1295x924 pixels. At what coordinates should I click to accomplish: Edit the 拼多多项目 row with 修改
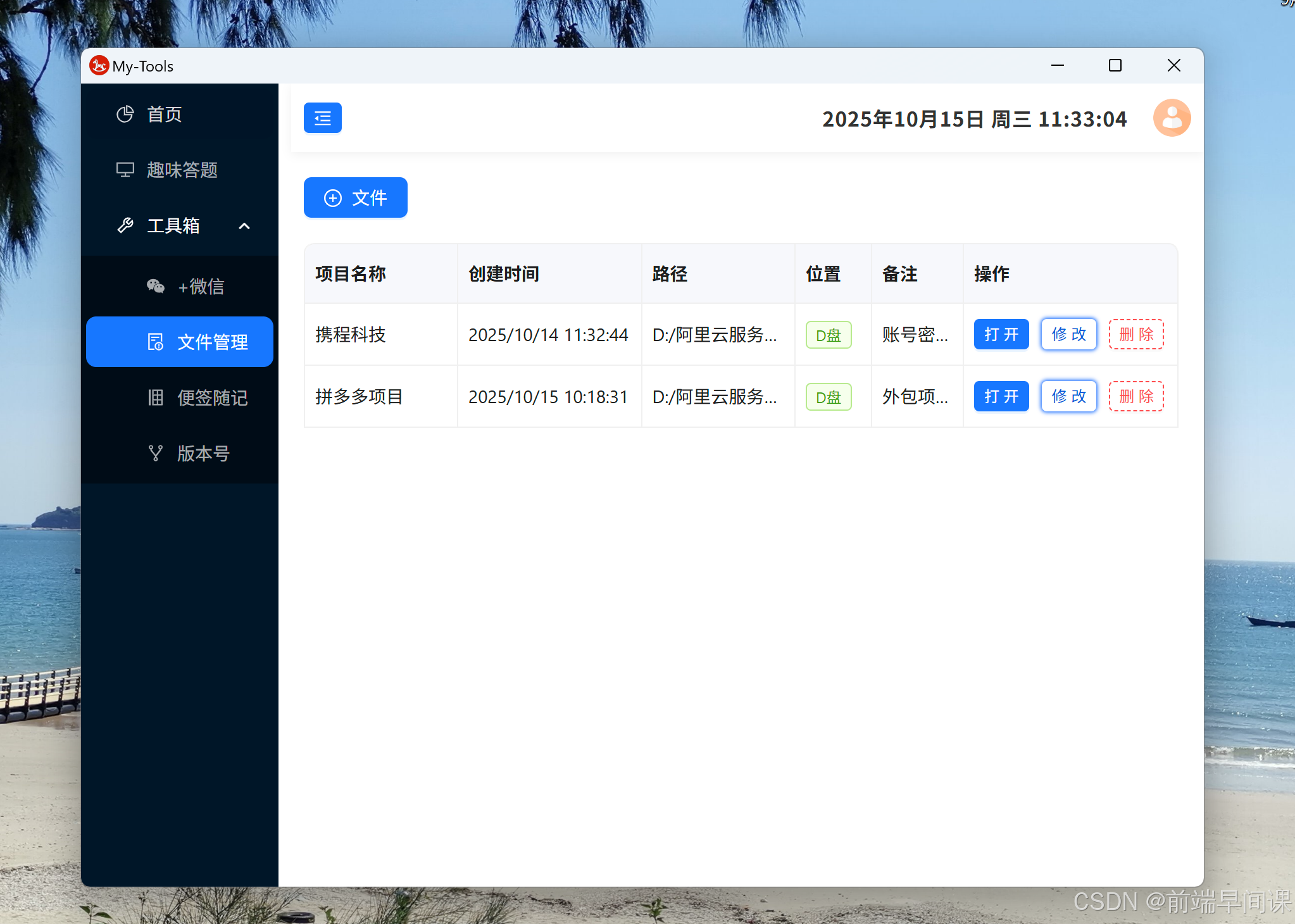pos(1069,397)
